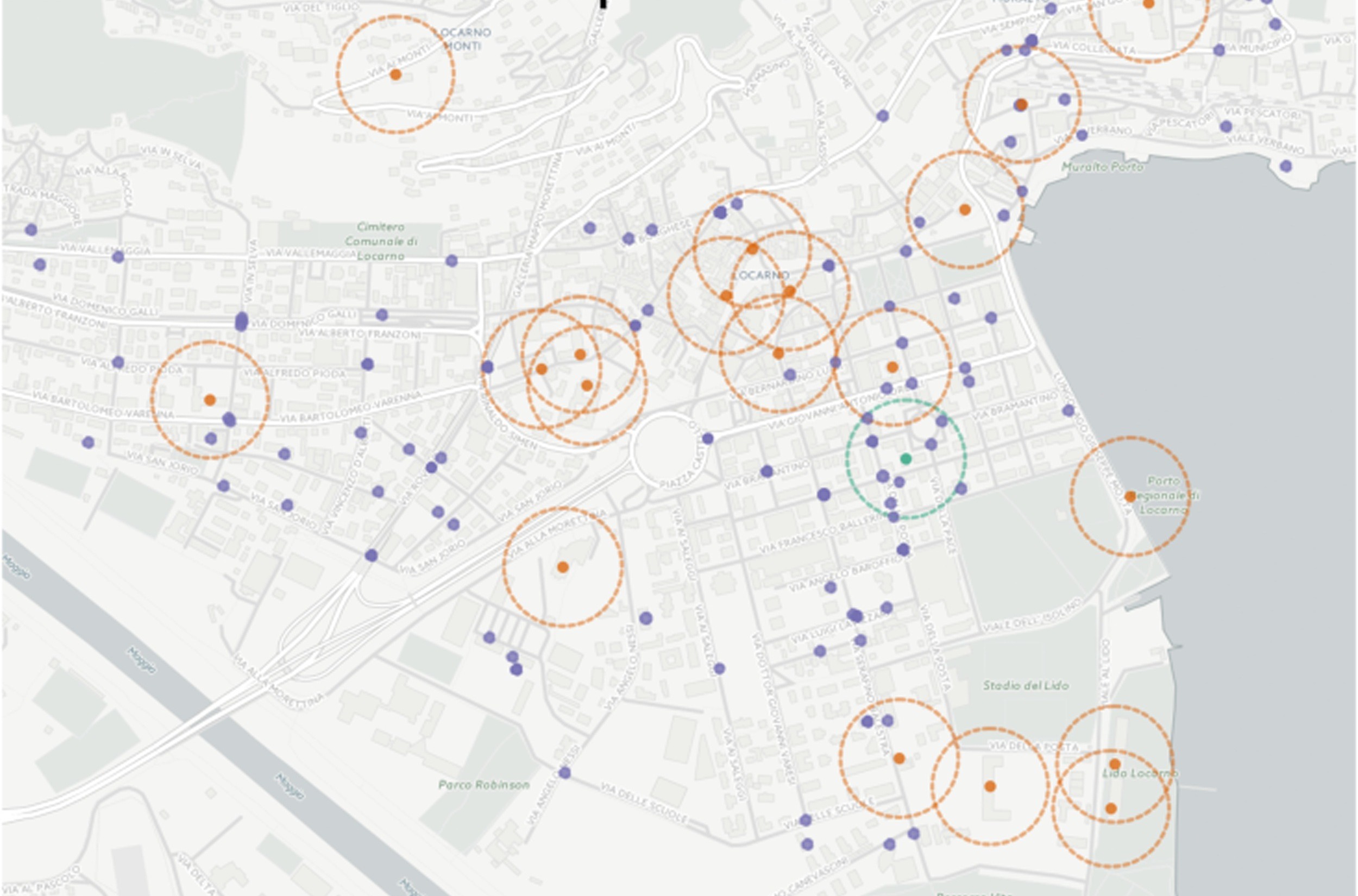This screenshot has height=896, width=1358.
Task: Click lower orange marker below Lido Locarno label
Action: click(x=1110, y=809)
